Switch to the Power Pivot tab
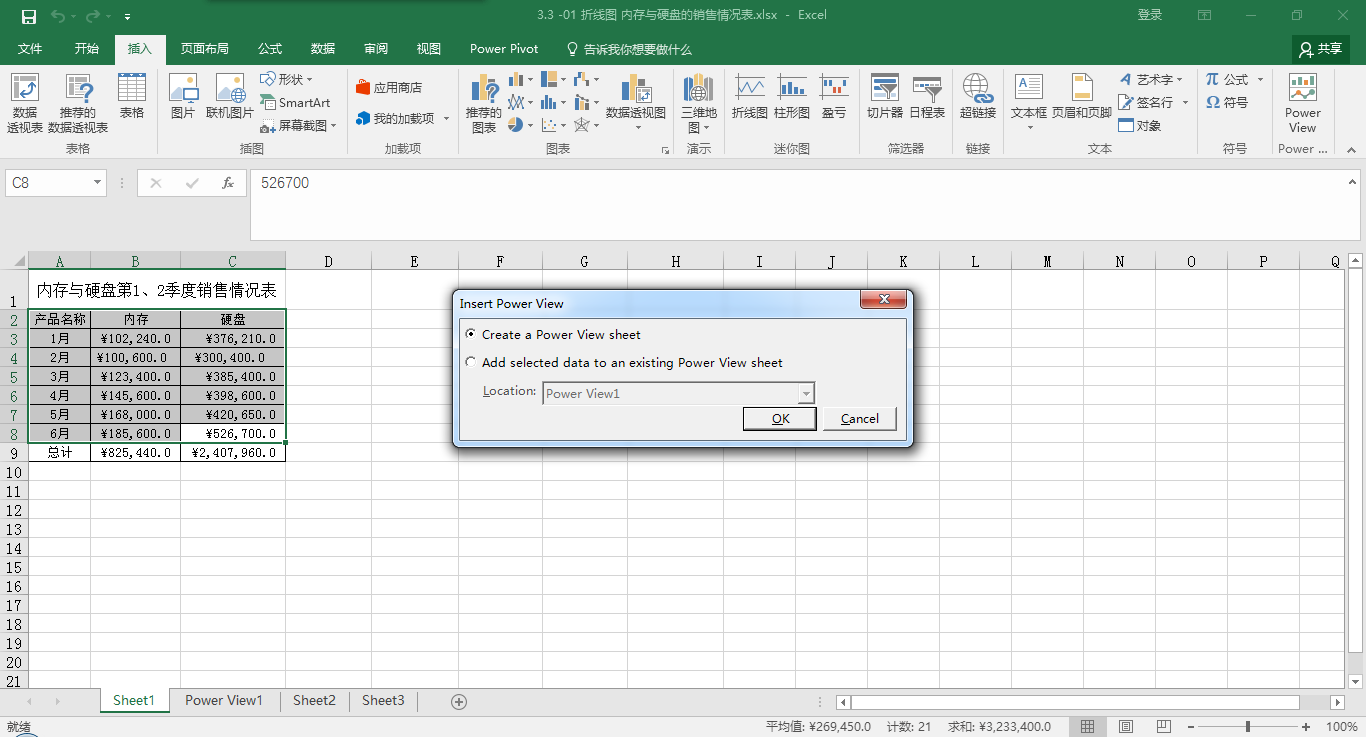The image size is (1366, 737). tap(504, 49)
